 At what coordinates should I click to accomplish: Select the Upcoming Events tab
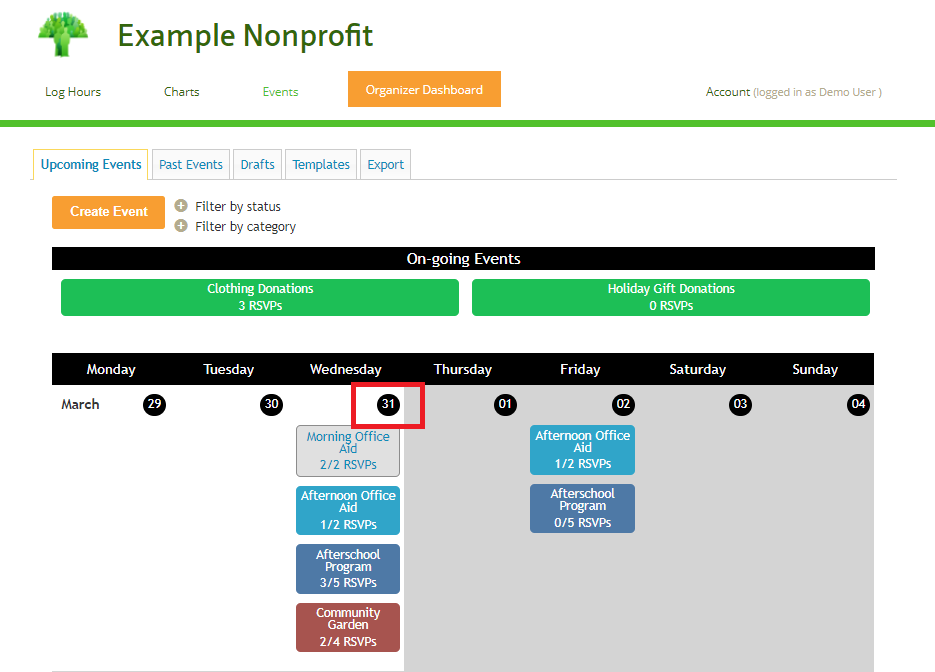91,164
